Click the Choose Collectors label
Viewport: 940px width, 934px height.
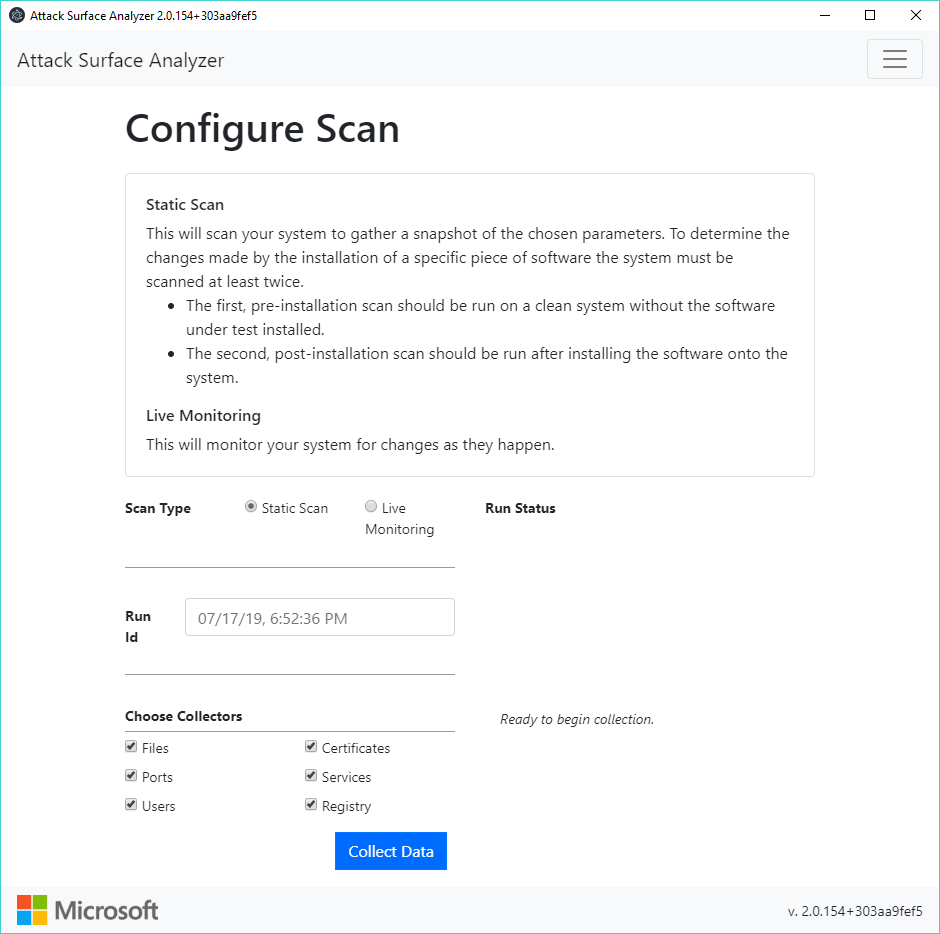pyautogui.click(x=183, y=716)
